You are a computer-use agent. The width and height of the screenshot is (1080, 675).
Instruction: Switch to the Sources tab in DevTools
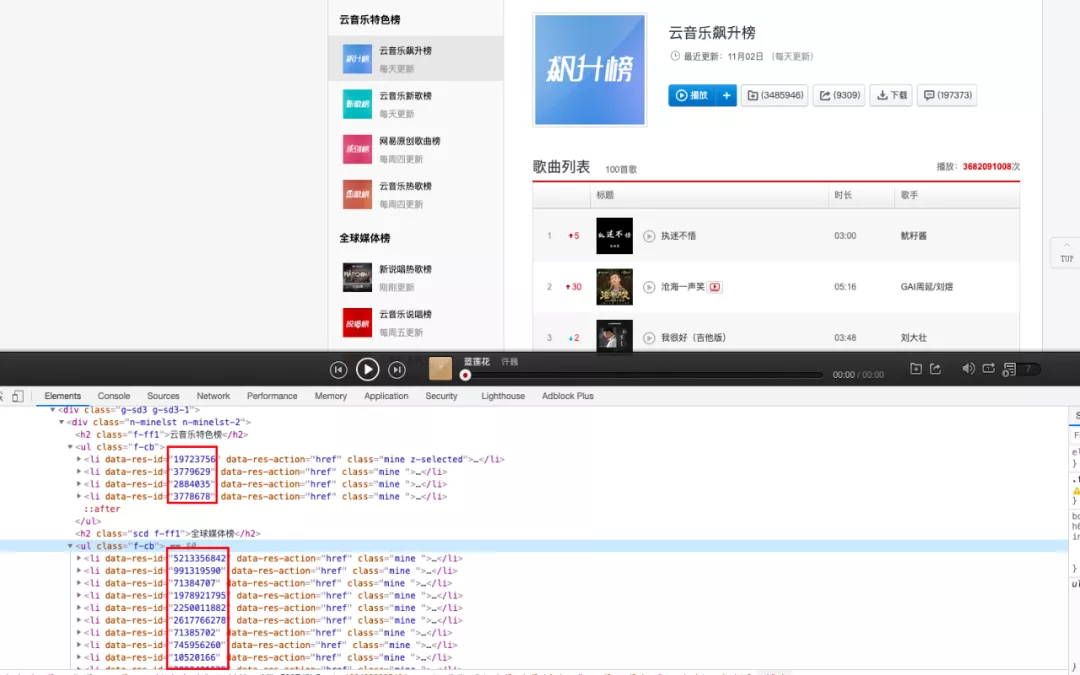163,396
